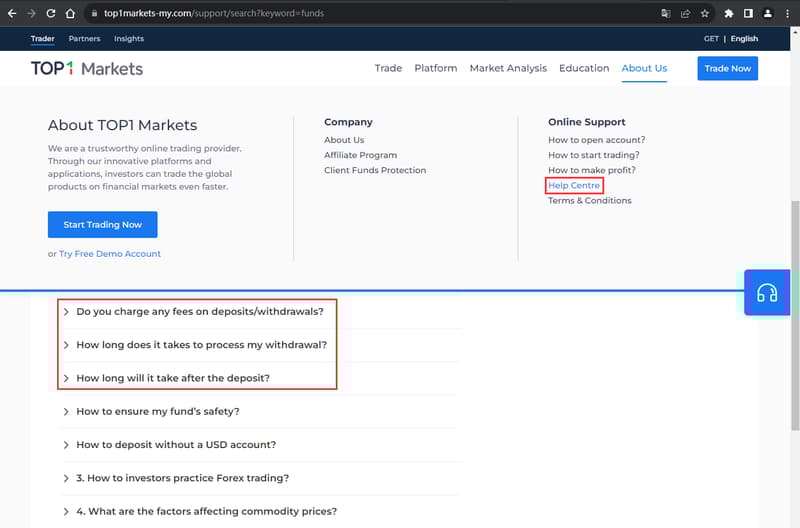Viewport: 800px width, 528px height.
Task: Go back using browser back arrow
Action: (x=12, y=13)
